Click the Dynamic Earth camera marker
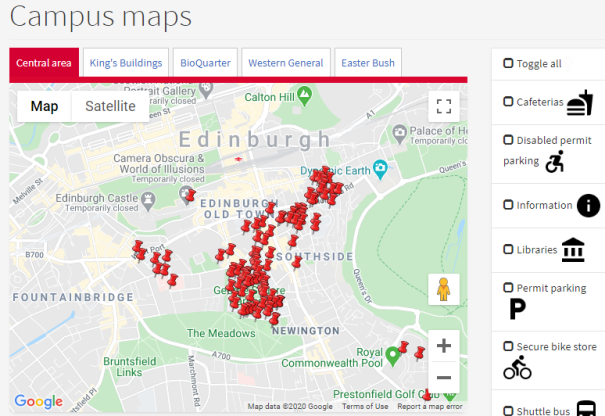 tap(380, 169)
